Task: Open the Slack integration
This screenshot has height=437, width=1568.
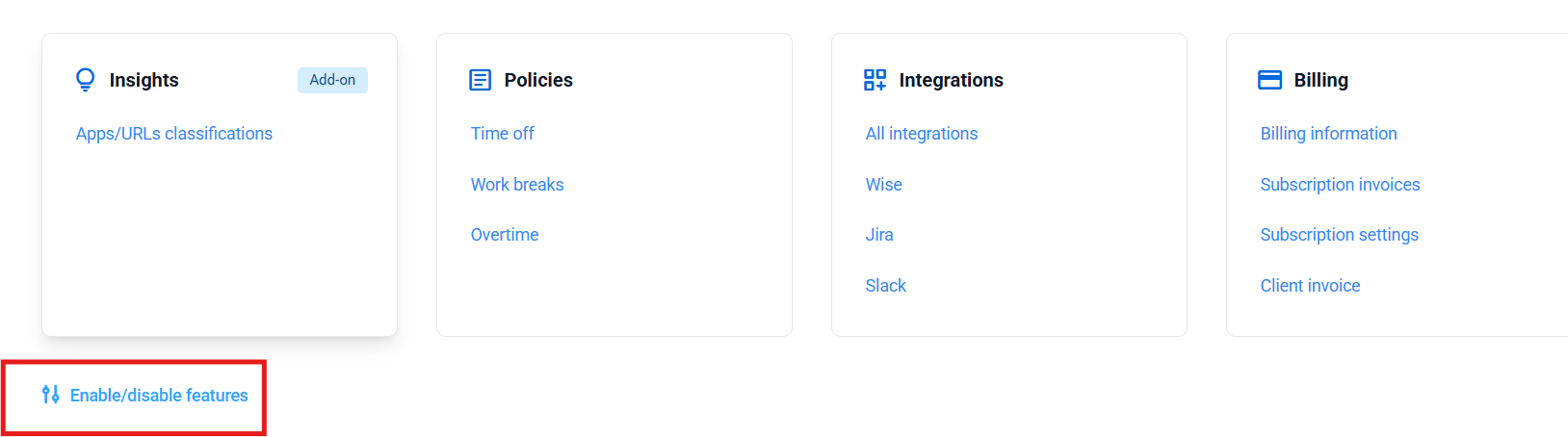Action: [x=885, y=286]
